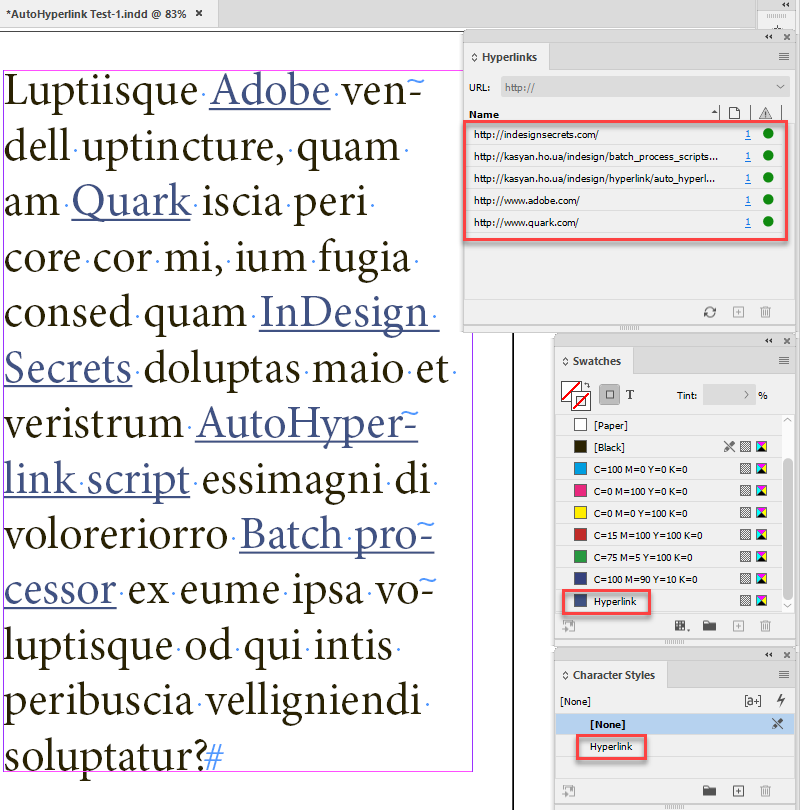Image resolution: width=800 pixels, height=810 pixels.
Task: Switch to the Hyperlinks tab
Action: click(x=509, y=57)
